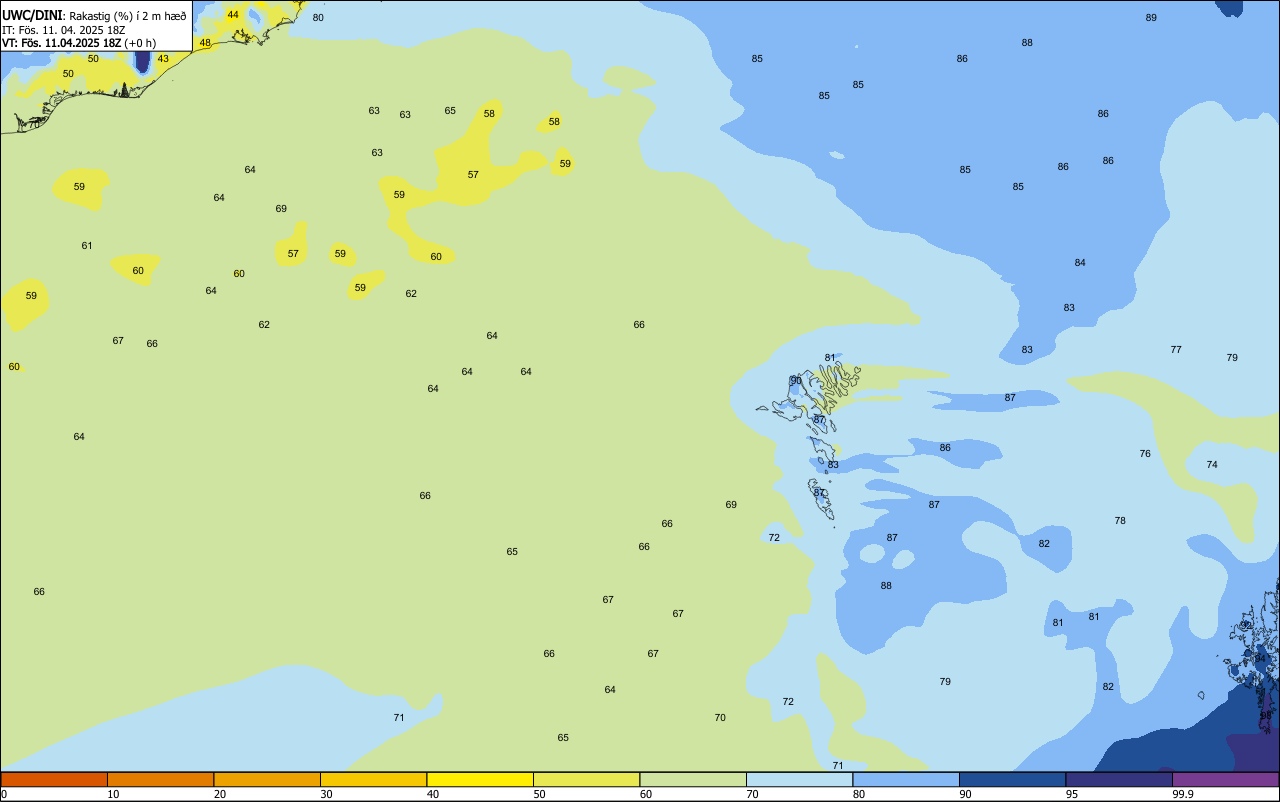Select the 10–20 orange legend swatch
This screenshot has height=802, width=1280.
pos(160,779)
